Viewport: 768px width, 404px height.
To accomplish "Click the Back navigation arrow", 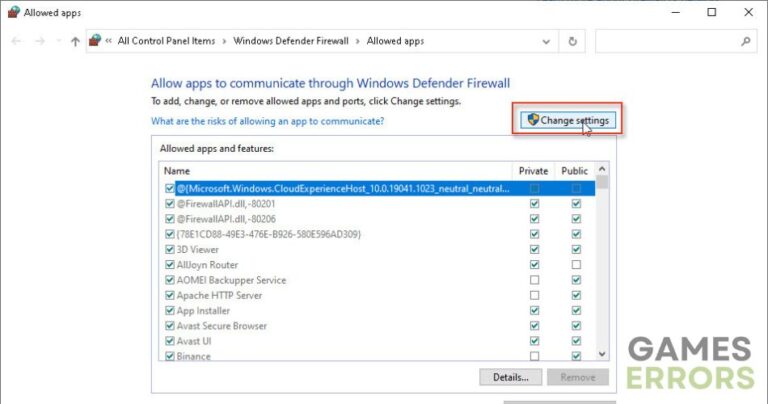I will click(16, 42).
